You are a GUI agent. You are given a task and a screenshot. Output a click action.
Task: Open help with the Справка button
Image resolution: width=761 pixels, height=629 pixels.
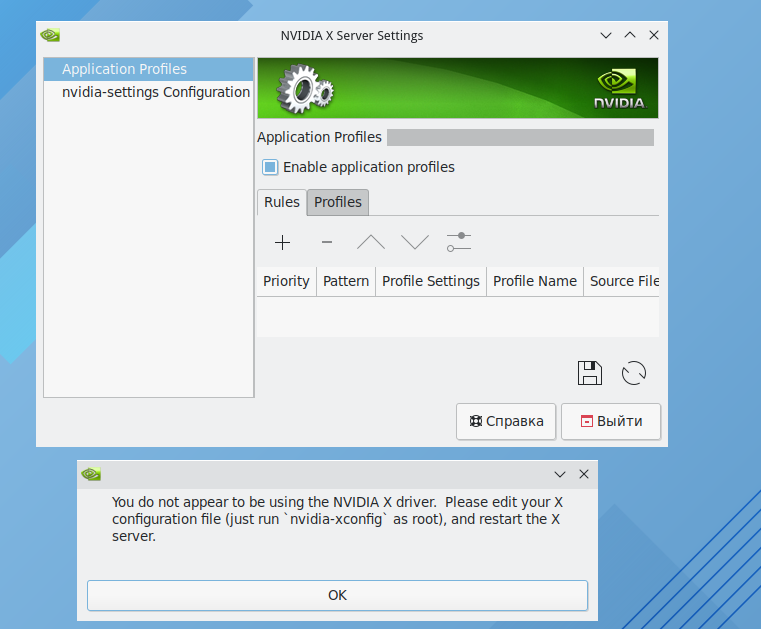506,421
